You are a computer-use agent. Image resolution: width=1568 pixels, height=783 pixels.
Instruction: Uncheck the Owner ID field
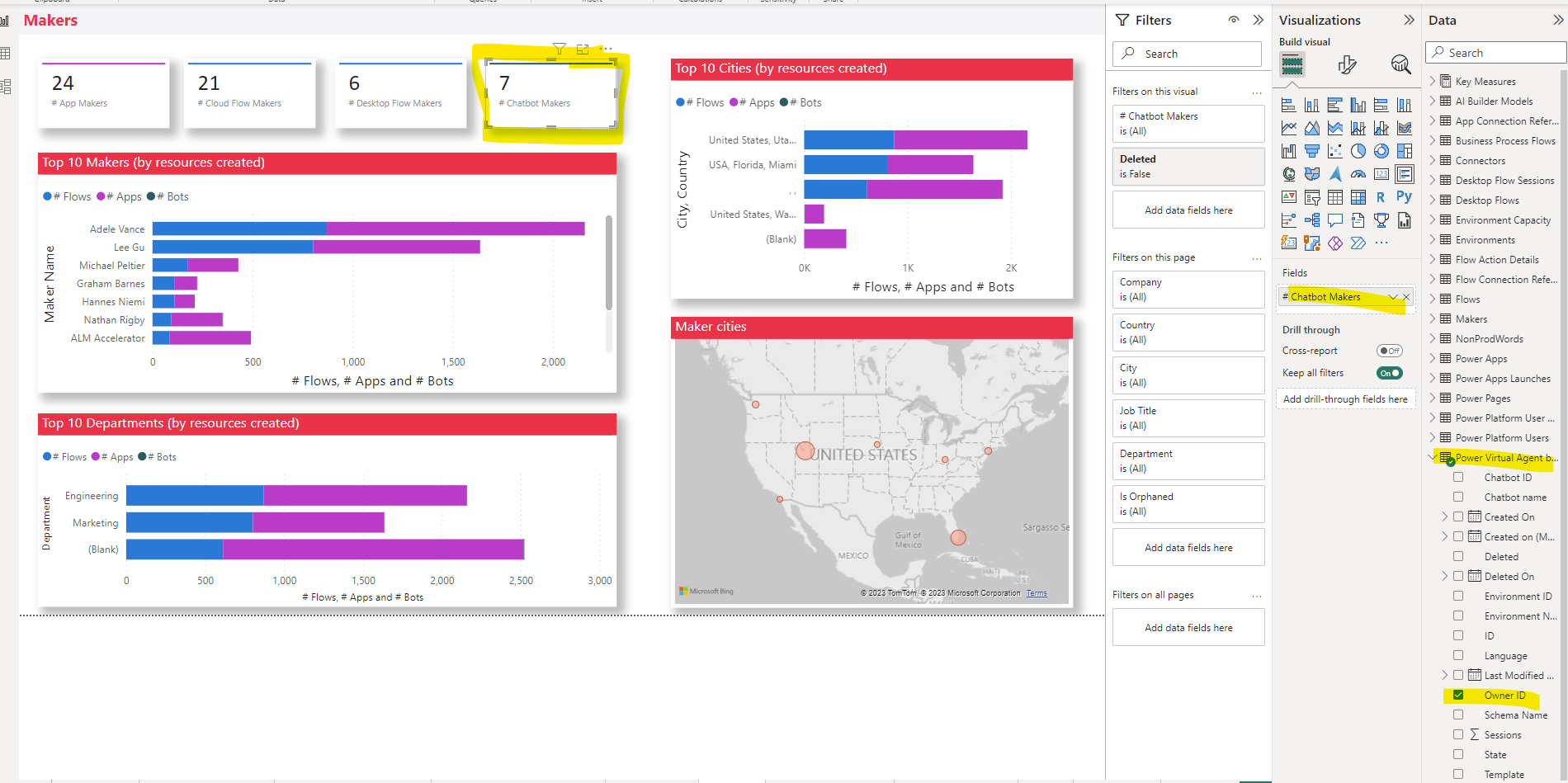(x=1458, y=695)
